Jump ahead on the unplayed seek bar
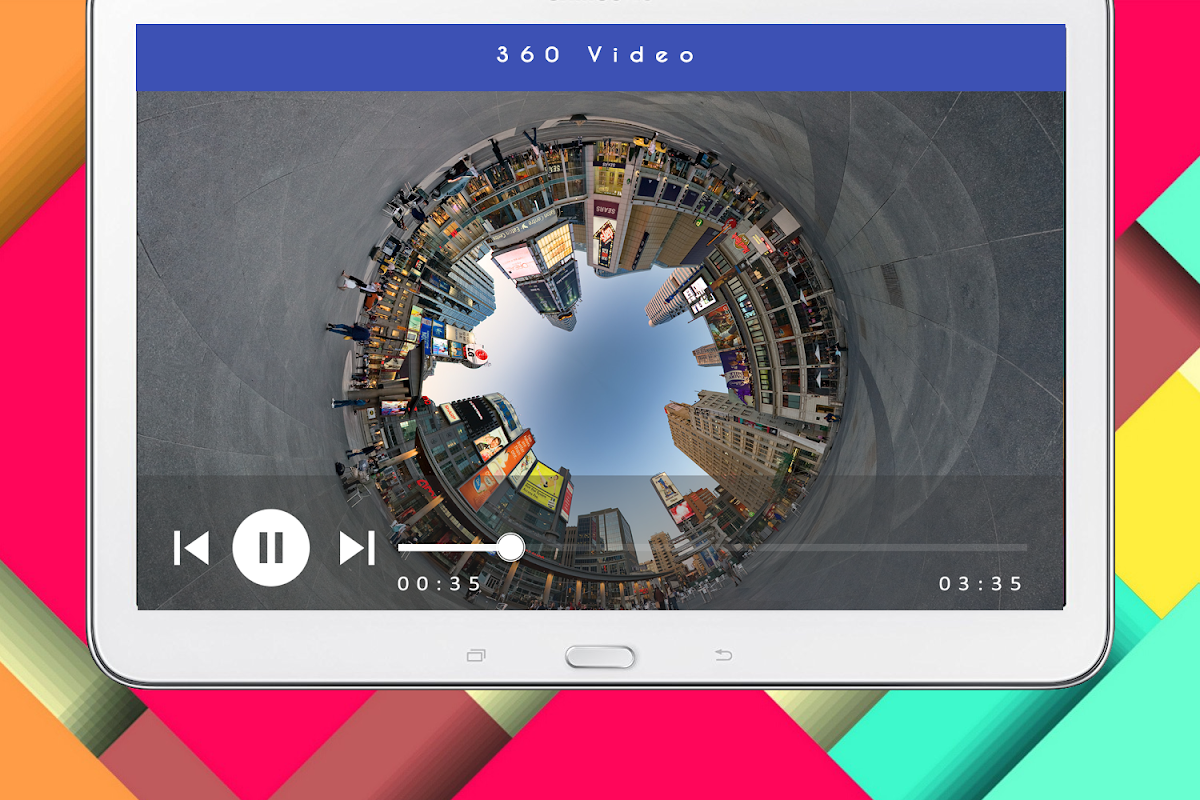The image size is (1200, 800). tap(776, 547)
